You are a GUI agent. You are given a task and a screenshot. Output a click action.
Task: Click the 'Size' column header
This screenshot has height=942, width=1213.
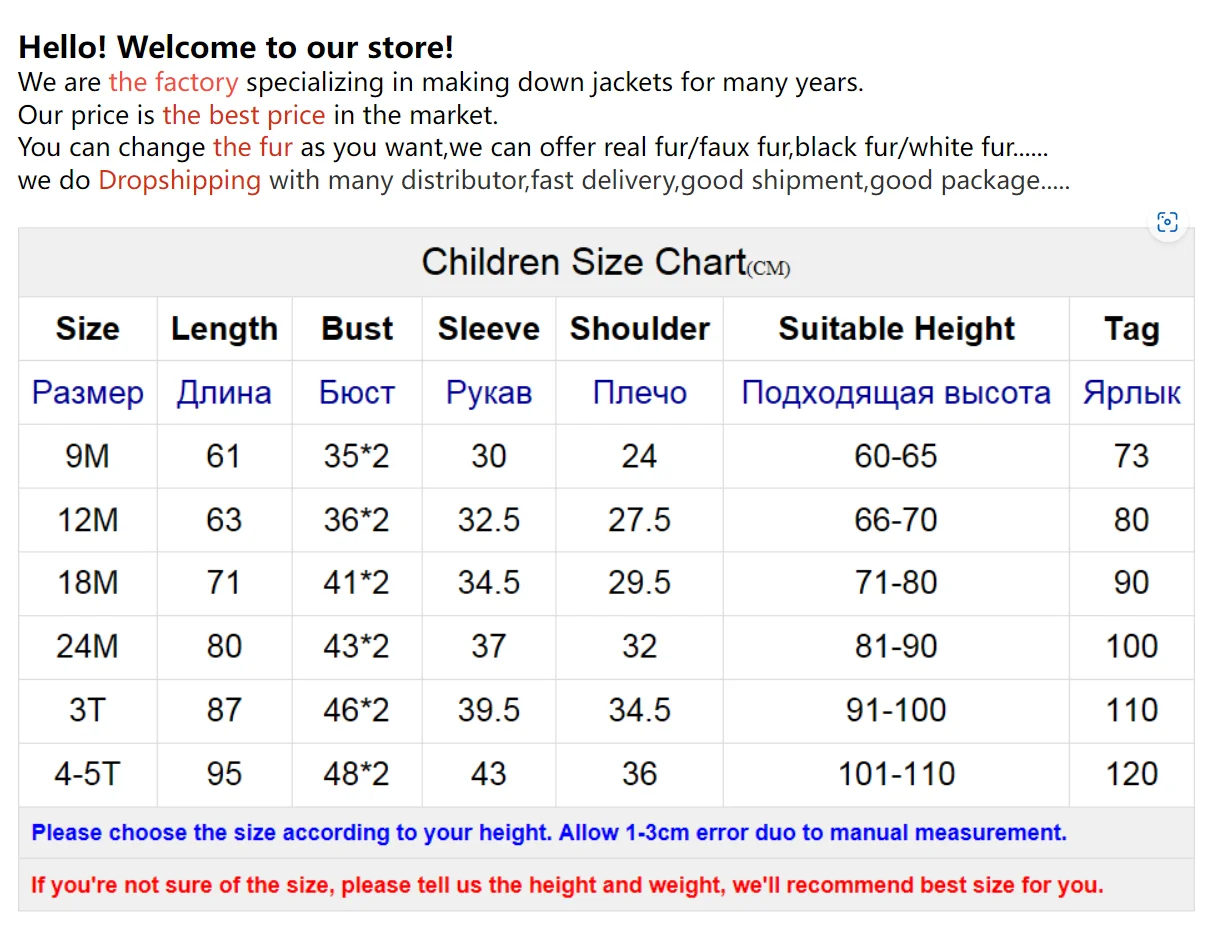(87, 329)
